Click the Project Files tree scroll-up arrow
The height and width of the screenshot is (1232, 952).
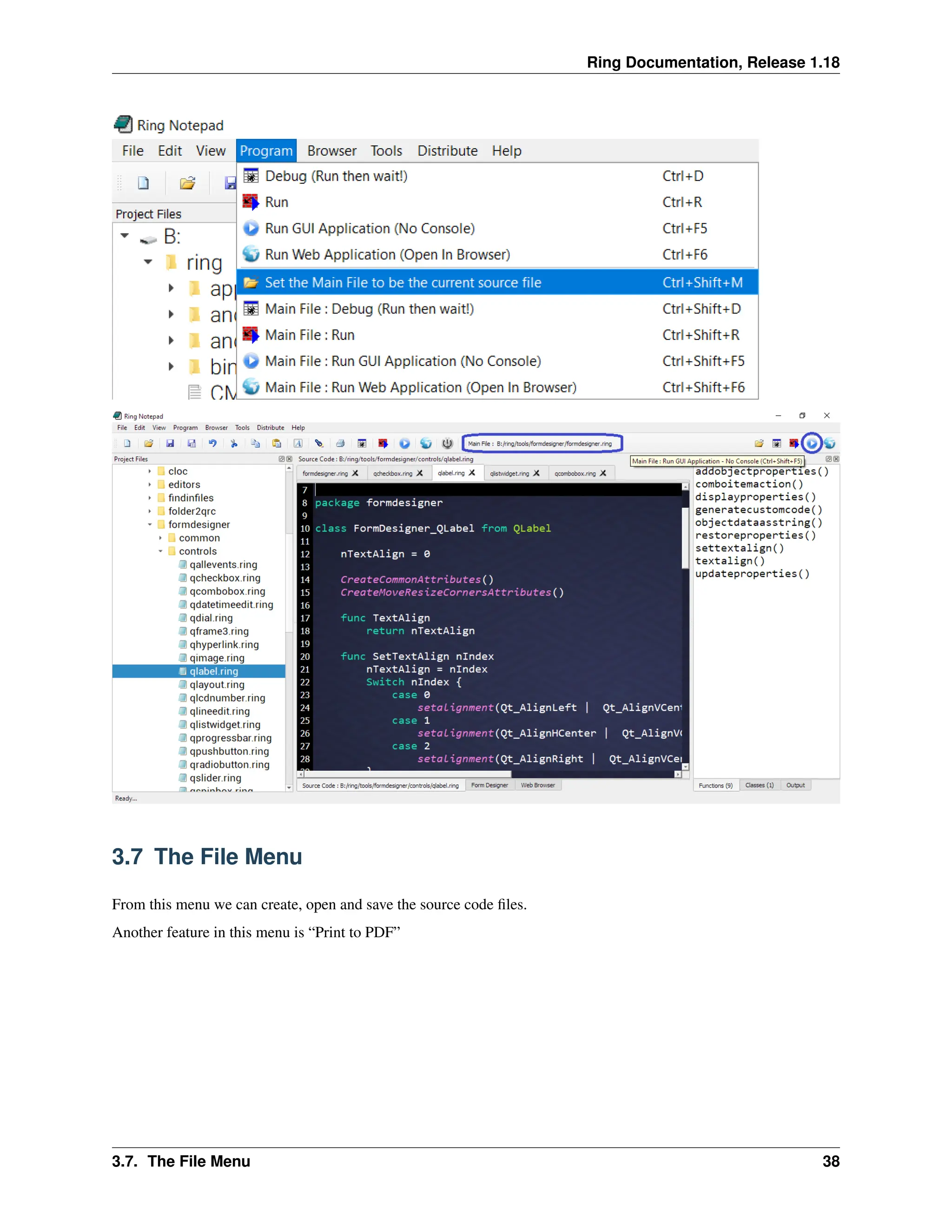[x=289, y=469]
